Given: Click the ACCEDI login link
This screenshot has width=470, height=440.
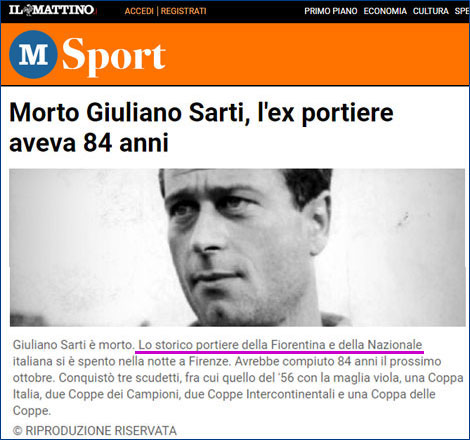Looking at the screenshot, I should [139, 11].
